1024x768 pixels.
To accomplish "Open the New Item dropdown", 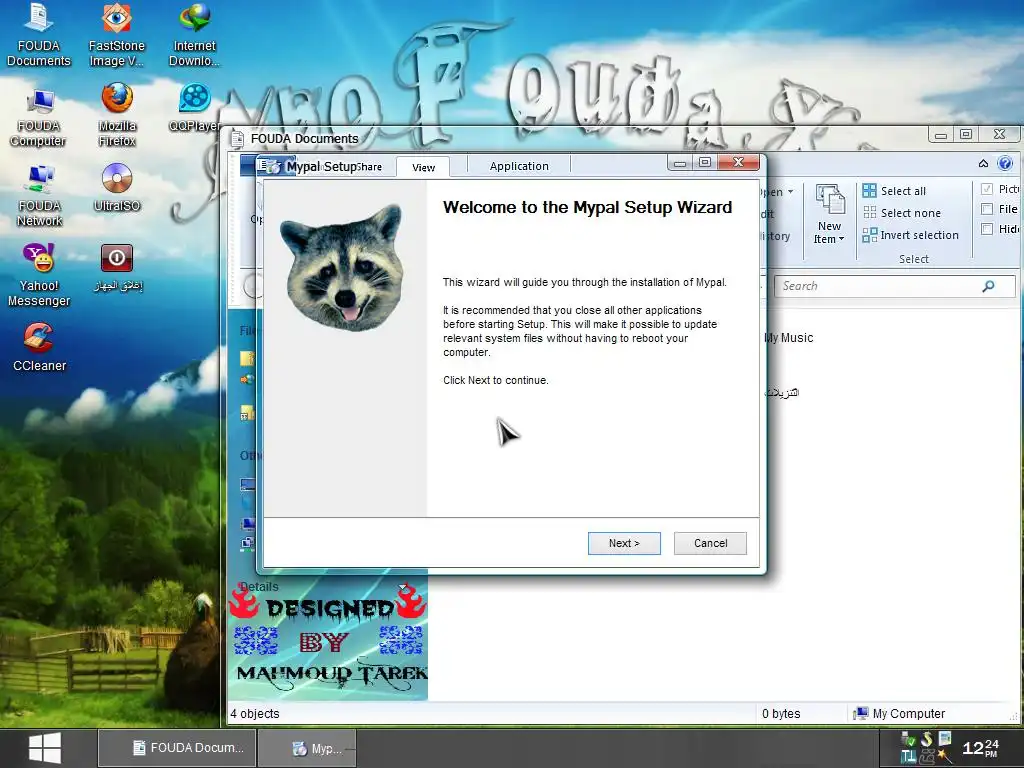I will 829,214.
